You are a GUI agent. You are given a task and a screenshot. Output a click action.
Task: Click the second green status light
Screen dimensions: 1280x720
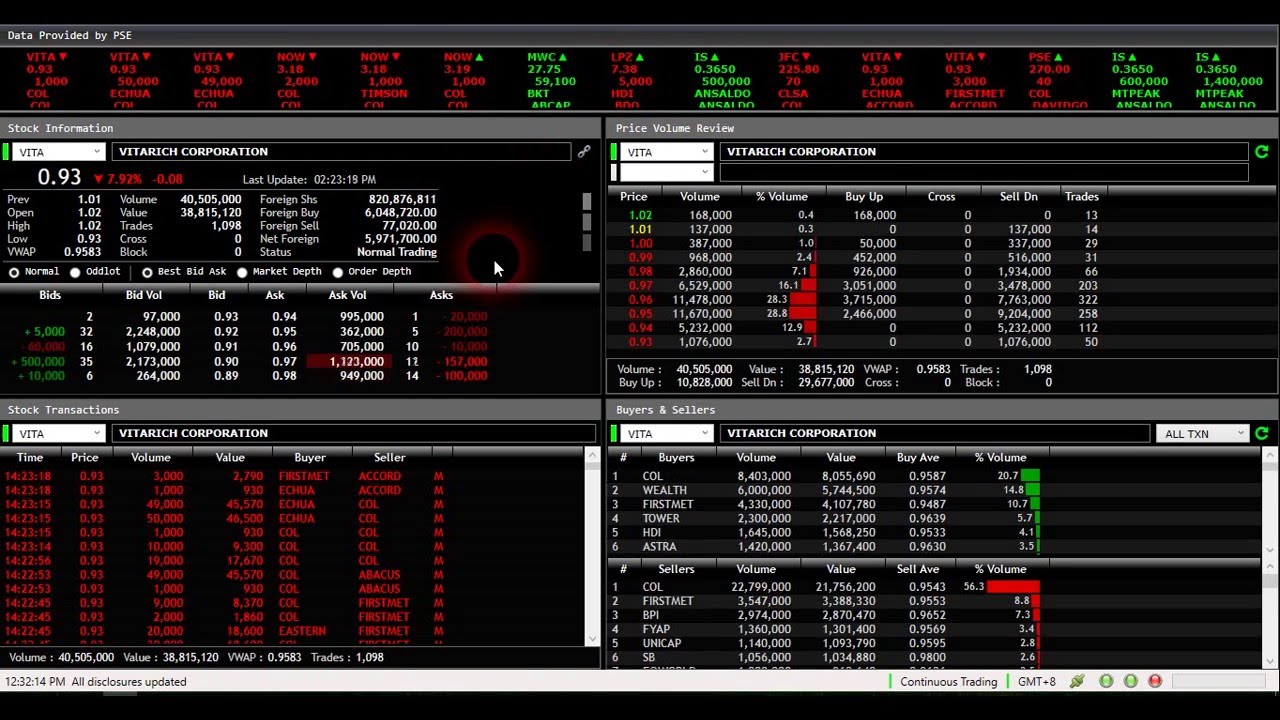[x=1130, y=682]
